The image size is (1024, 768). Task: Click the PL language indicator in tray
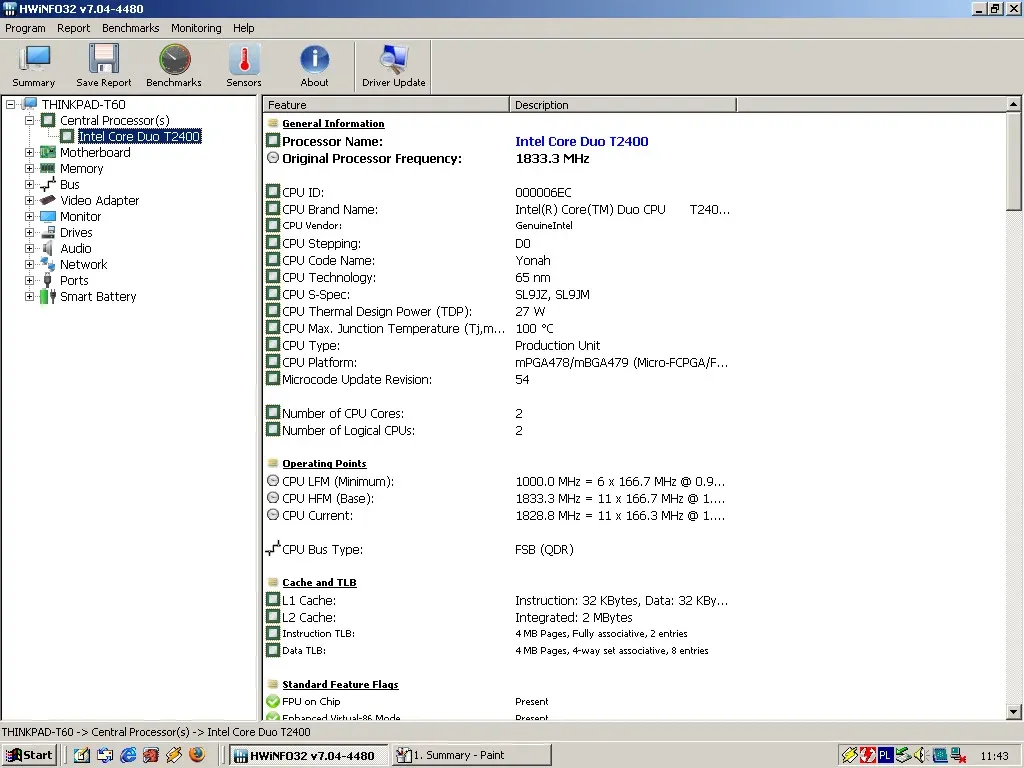[885, 755]
